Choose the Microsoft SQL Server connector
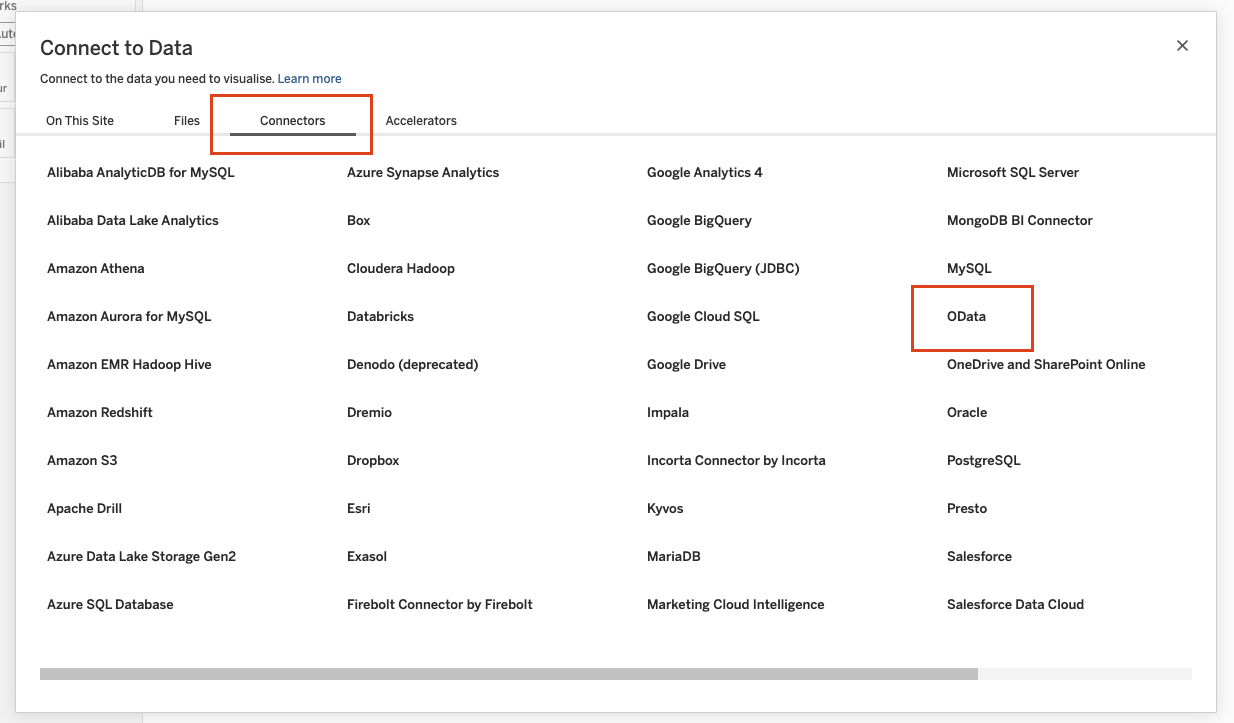Screen dimensions: 1234x723 click(1012, 173)
